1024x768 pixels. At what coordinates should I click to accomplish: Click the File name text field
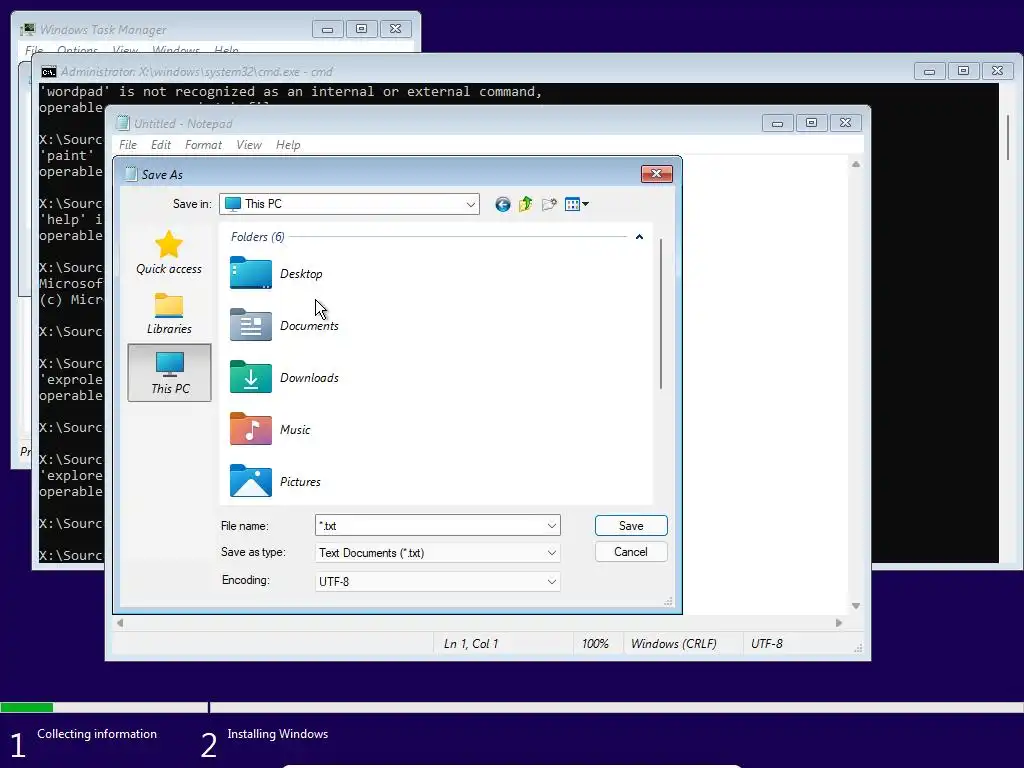tap(430, 526)
